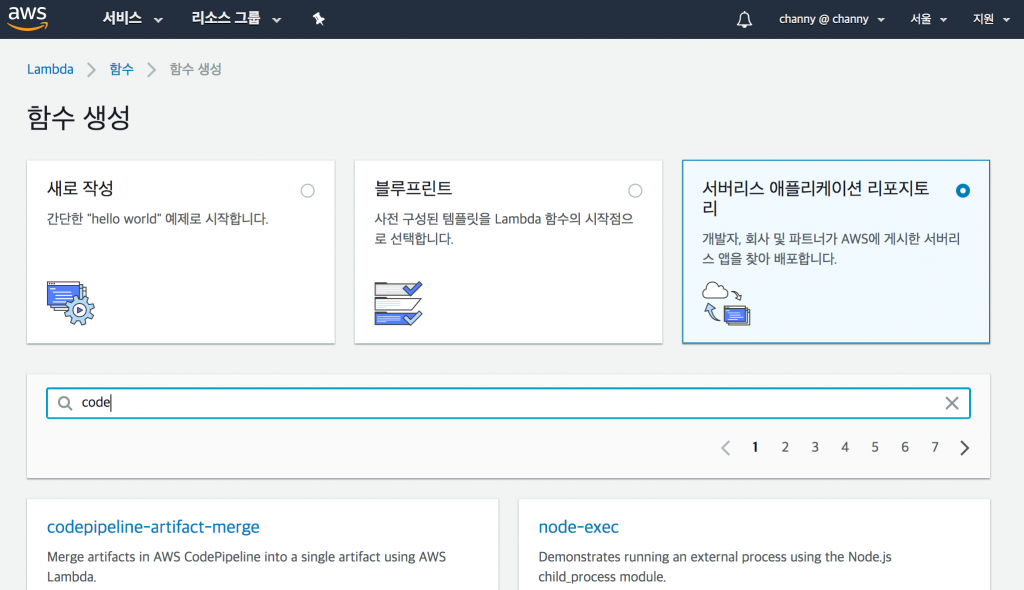The image size is (1024, 590).
Task: Expand the 서비스 dropdown menu
Action: click(x=133, y=19)
